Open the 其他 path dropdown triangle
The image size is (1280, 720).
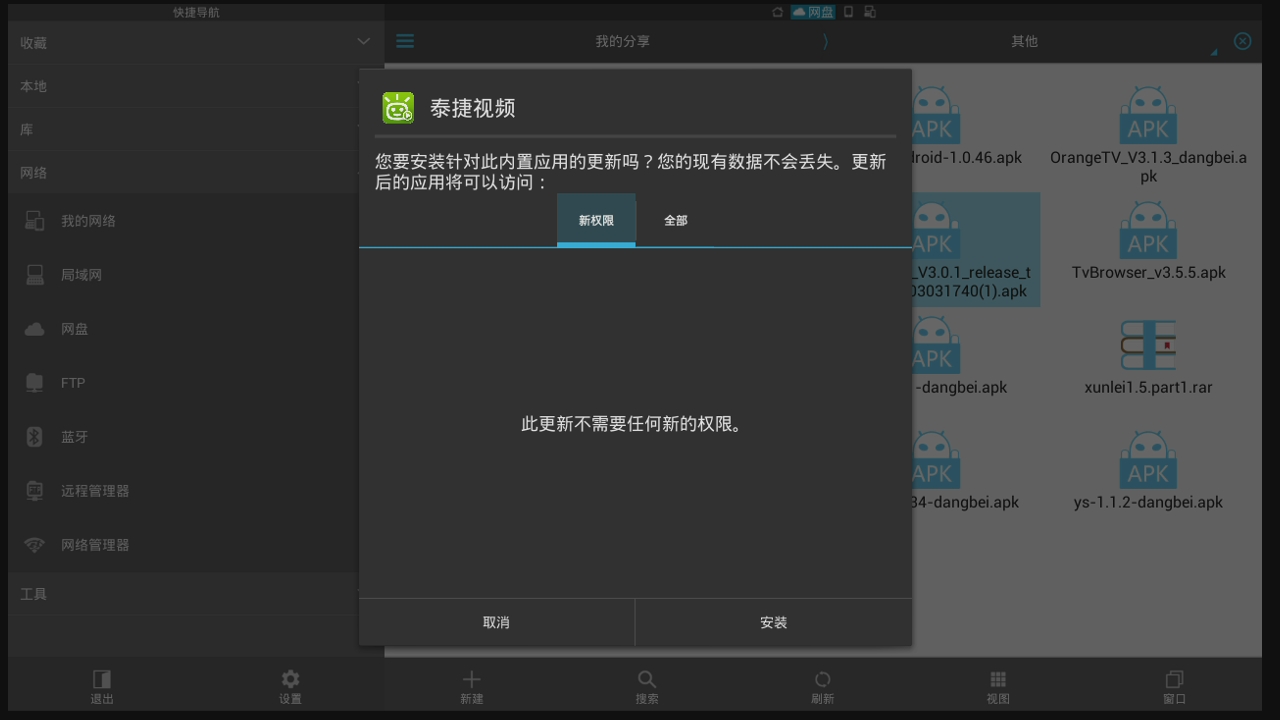pos(1214,51)
